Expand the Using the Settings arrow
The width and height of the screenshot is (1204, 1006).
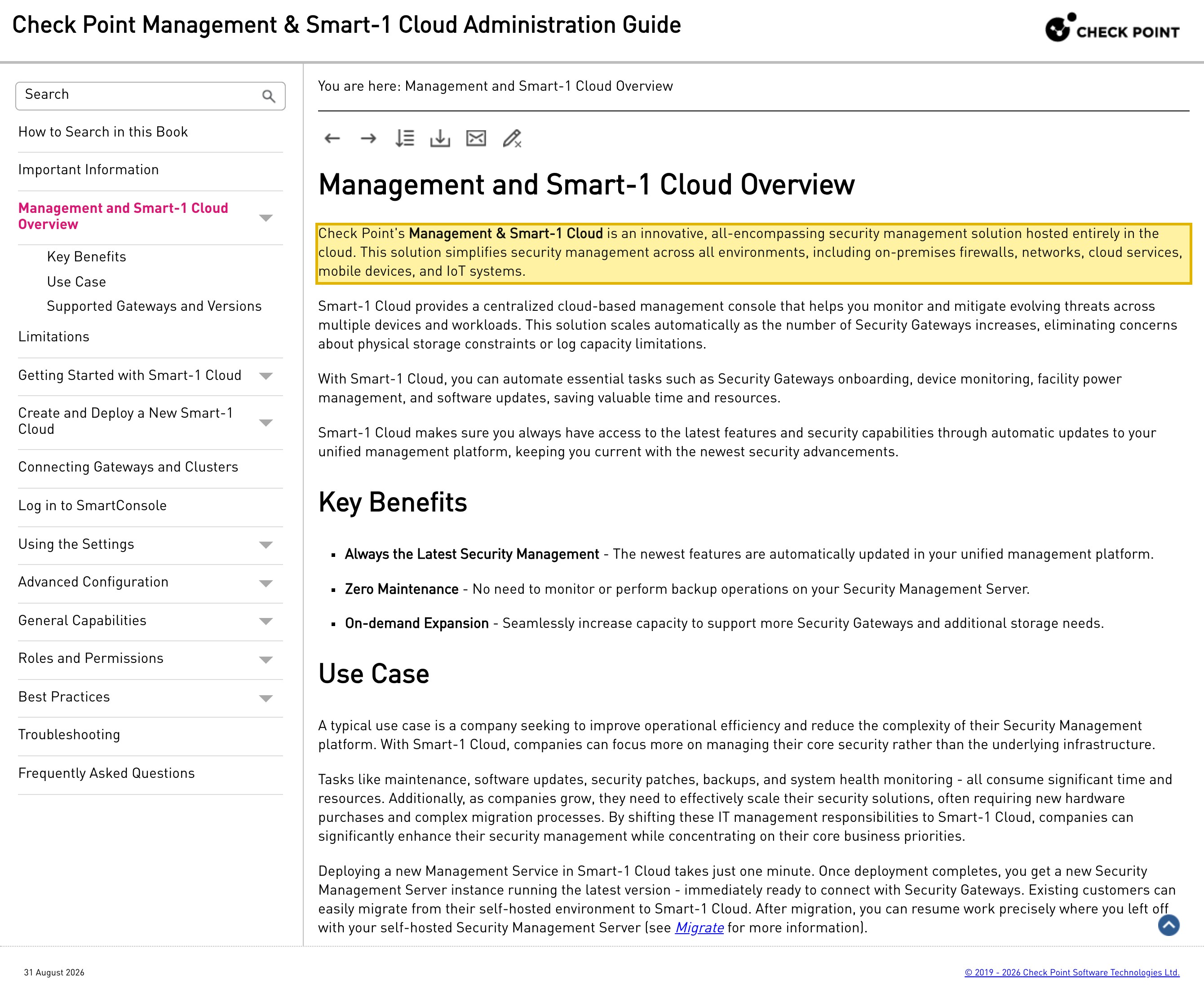pos(266,545)
